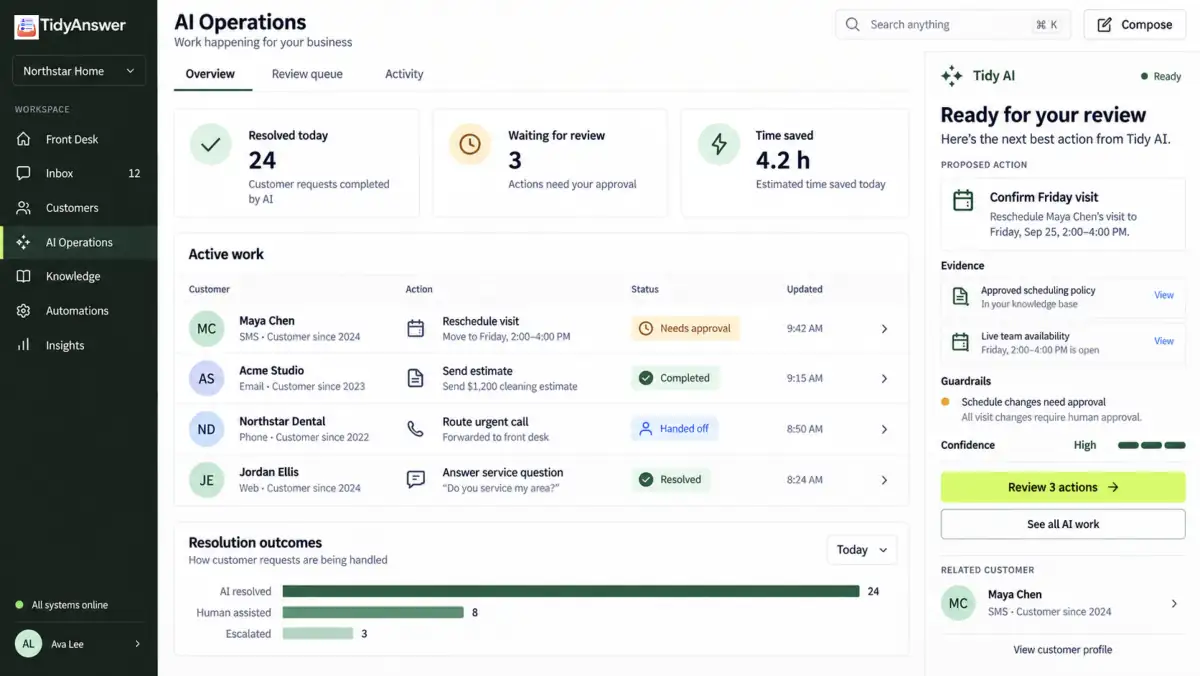View the Live team availability evidence

coord(1164,341)
